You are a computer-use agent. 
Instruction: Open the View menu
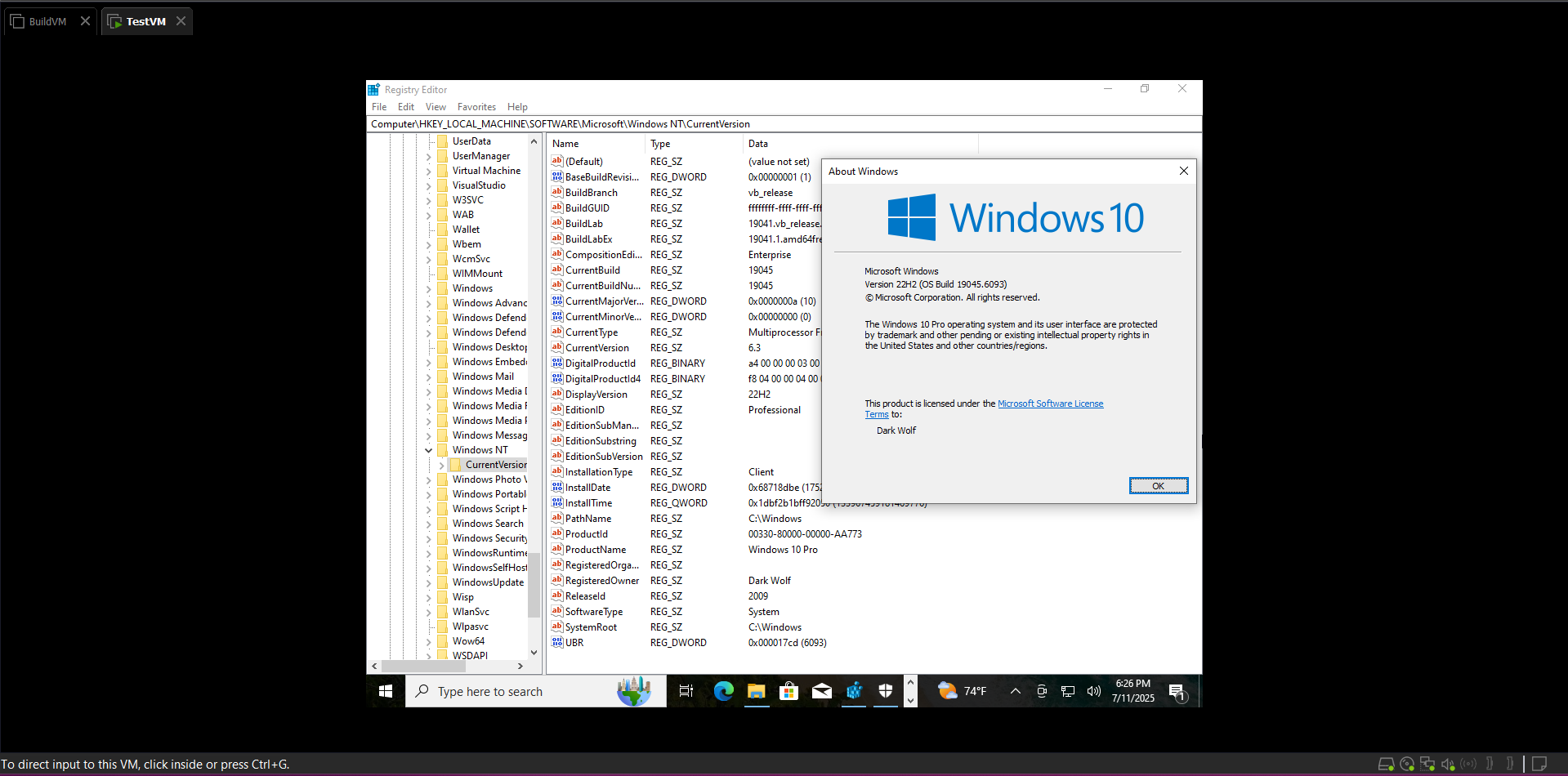(x=436, y=107)
